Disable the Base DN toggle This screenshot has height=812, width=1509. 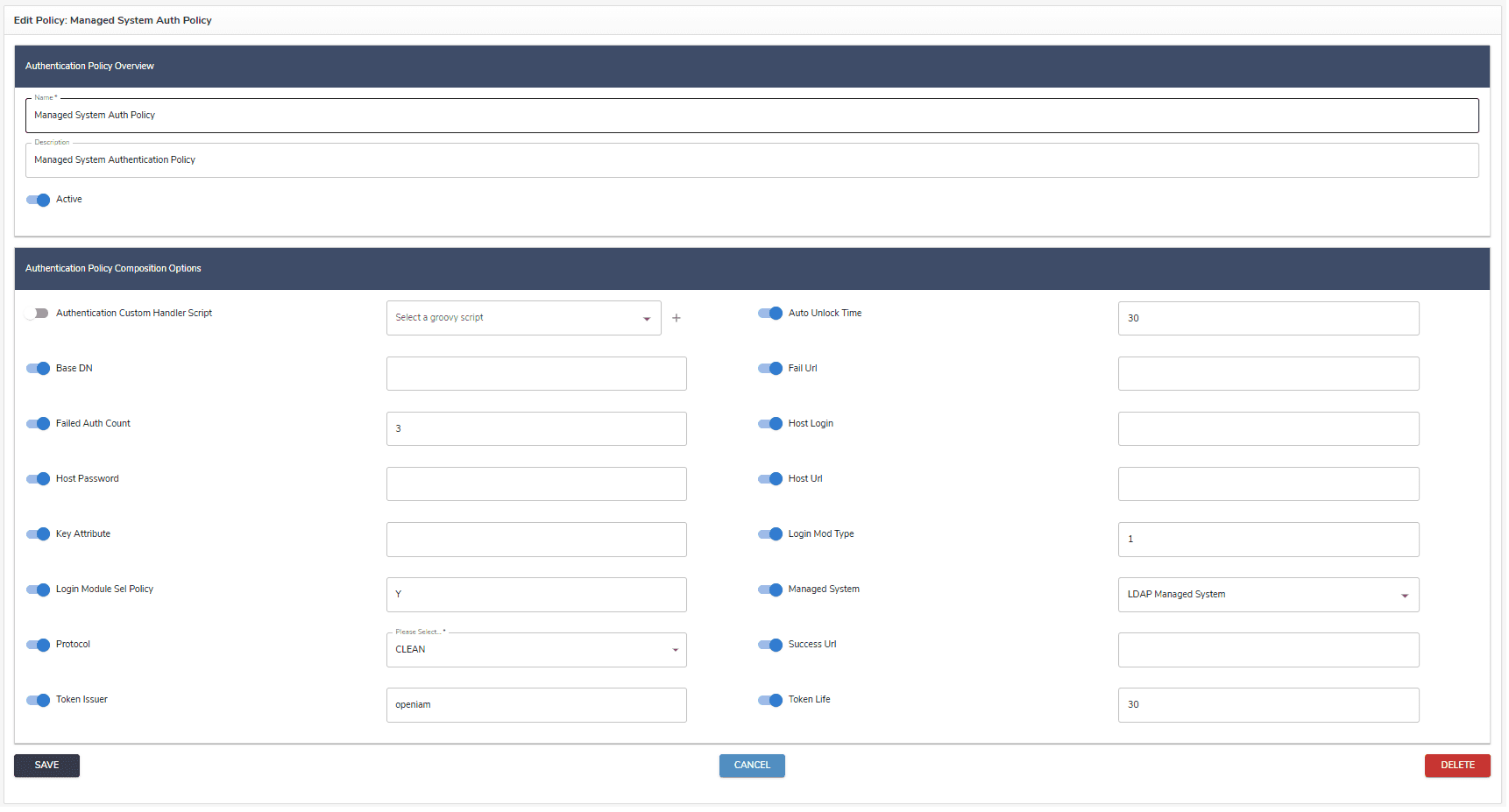point(38,369)
